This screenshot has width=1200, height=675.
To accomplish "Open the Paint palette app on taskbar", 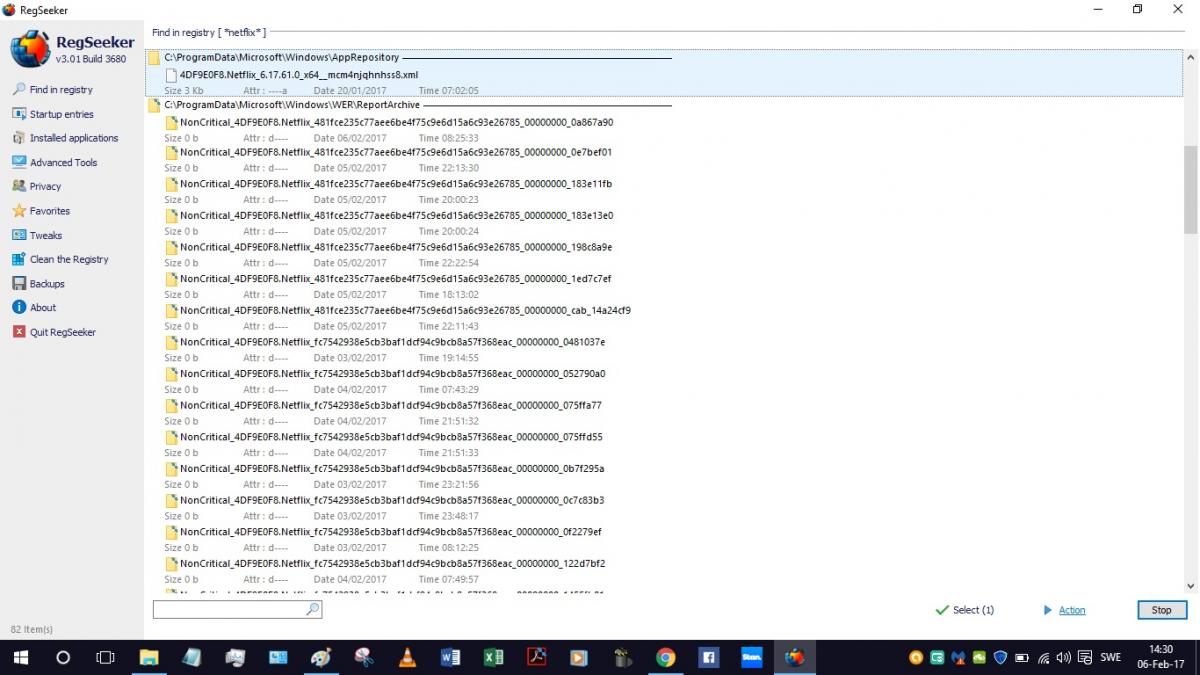I will pyautogui.click(x=320, y=657).
